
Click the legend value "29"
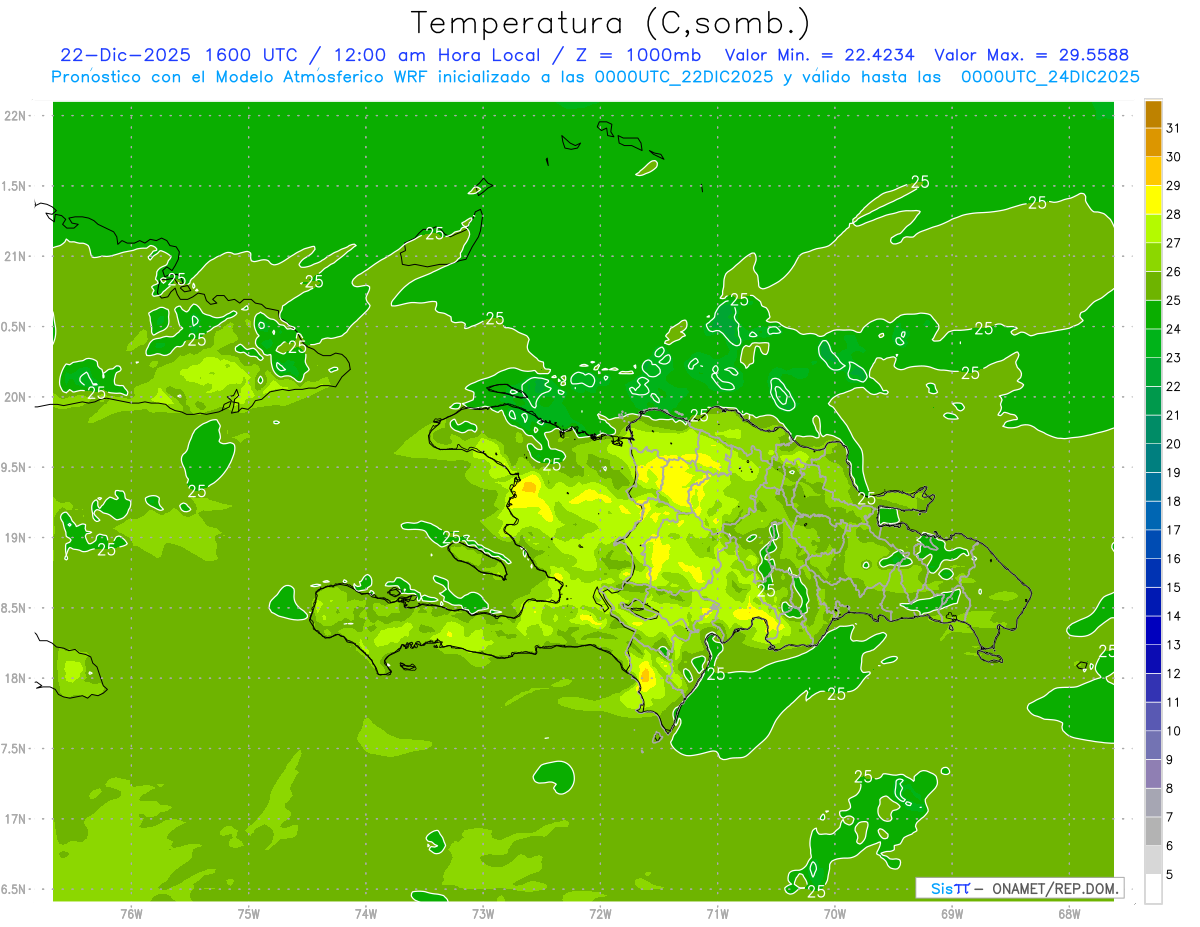[1174, 185]
